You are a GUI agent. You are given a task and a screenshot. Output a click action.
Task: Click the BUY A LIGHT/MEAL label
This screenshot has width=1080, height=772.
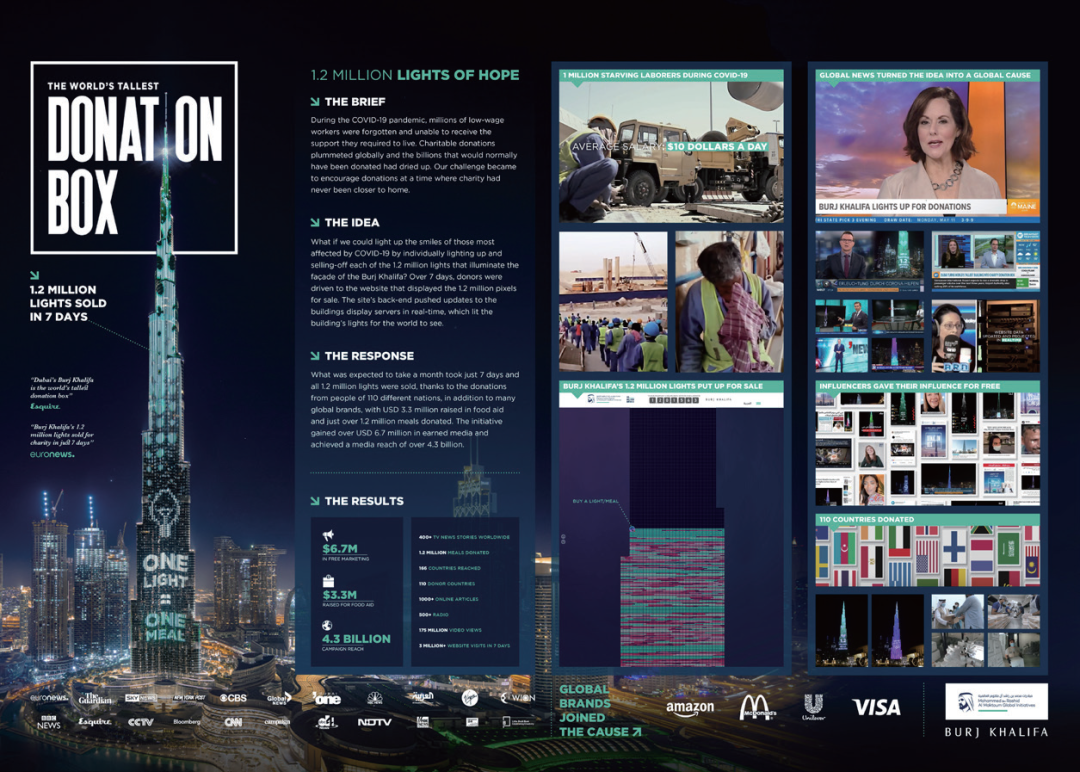[595, 501]
